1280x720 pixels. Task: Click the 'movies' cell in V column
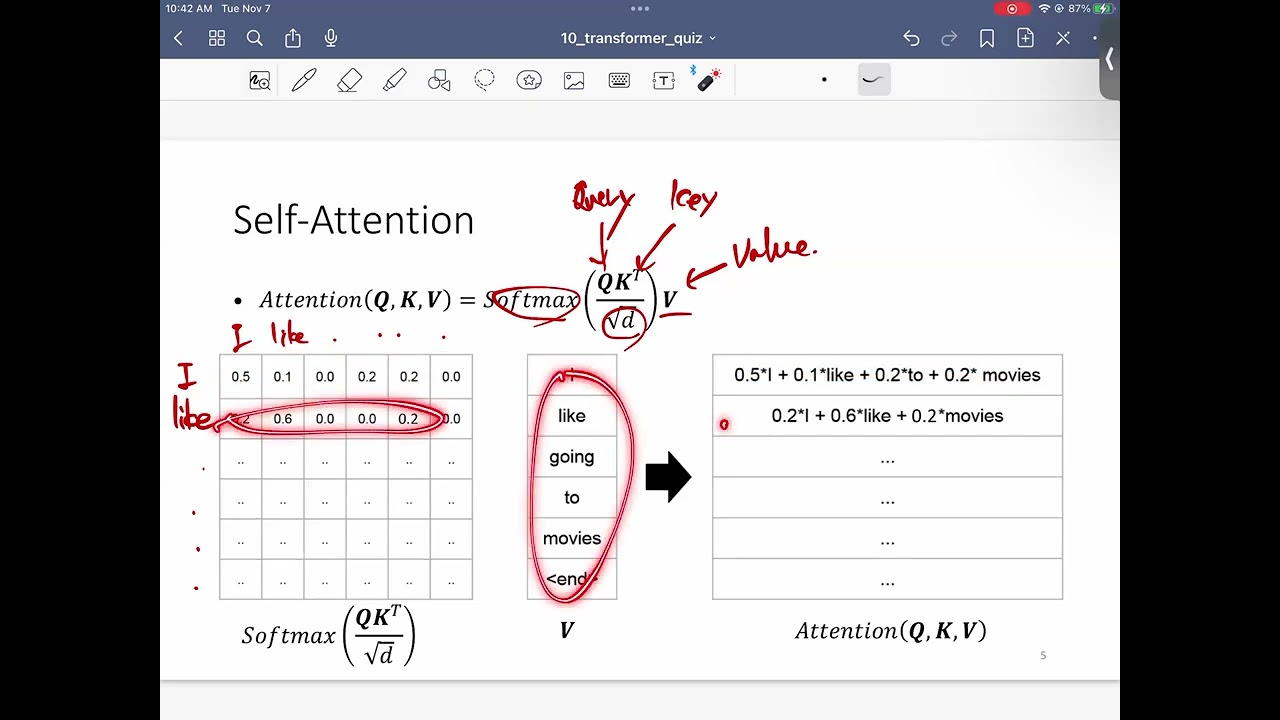572,538
